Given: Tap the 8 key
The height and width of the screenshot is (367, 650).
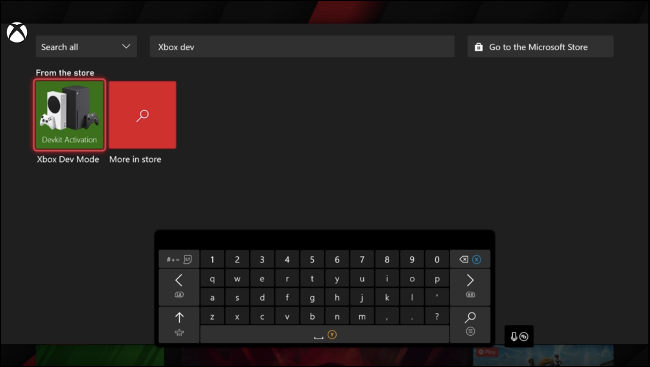Looking at the screenshot, I should click(x=387, y=259).
